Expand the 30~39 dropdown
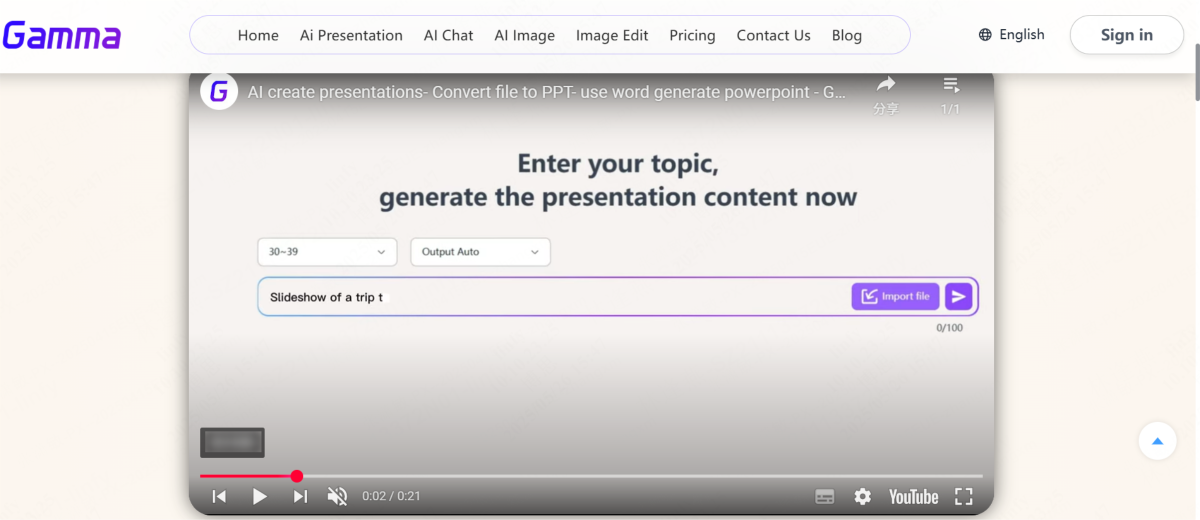 (327, 252)
